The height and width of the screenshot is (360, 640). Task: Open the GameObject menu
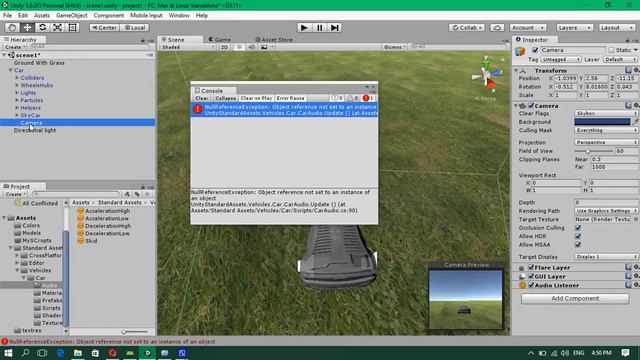(72, 15)
